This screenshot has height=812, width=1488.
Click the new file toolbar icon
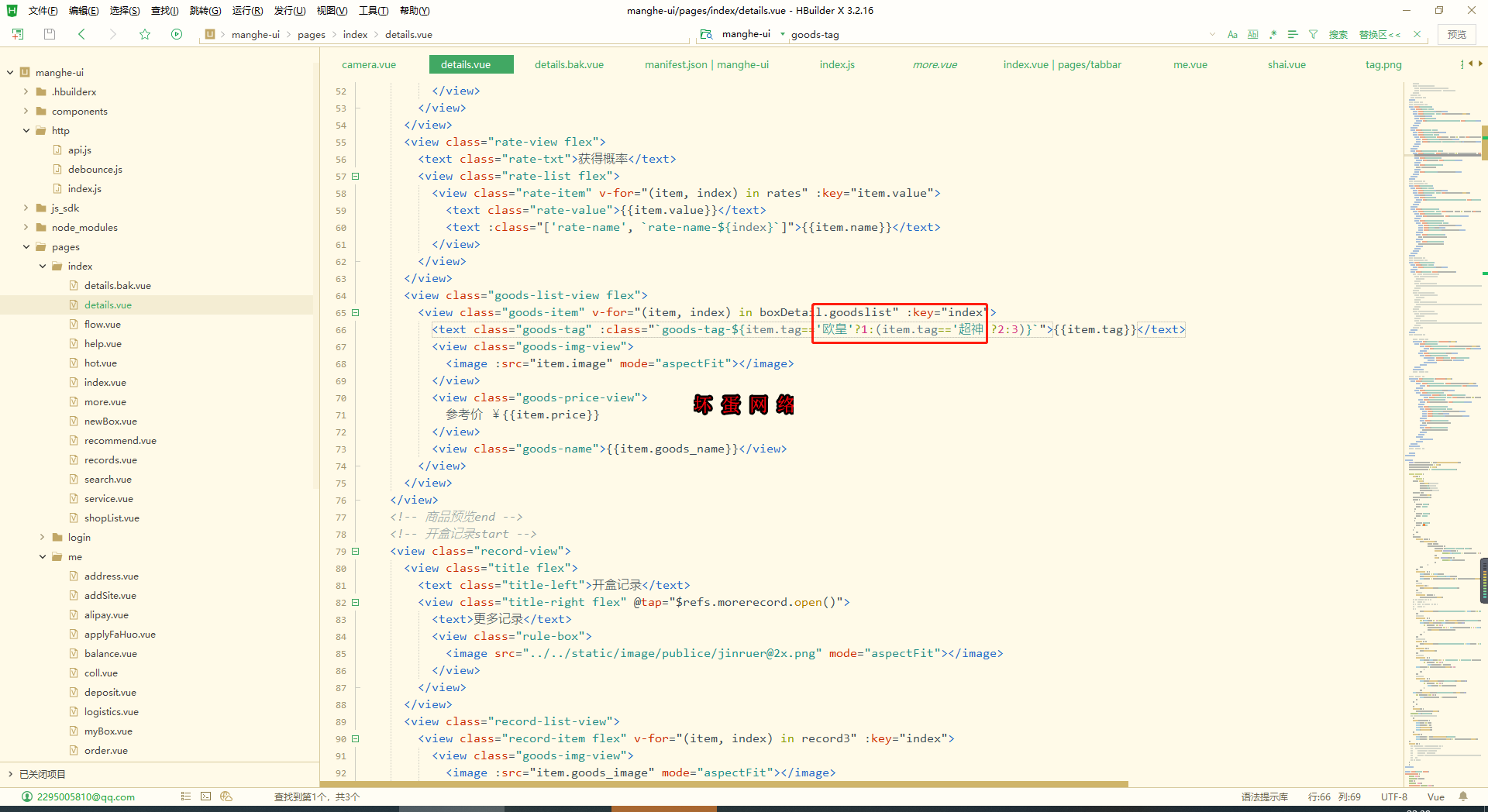coord(18,34)
